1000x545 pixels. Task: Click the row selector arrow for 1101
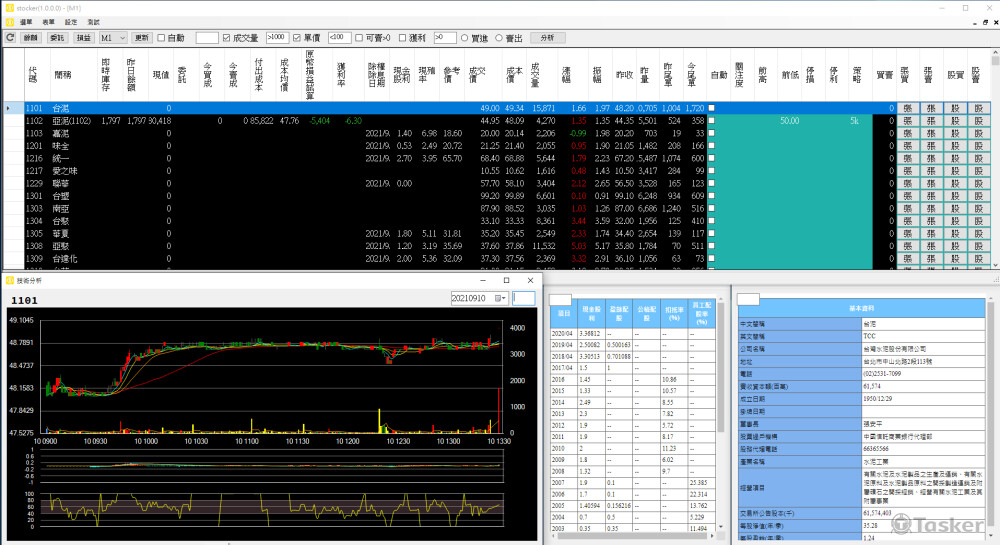point(9,107)
